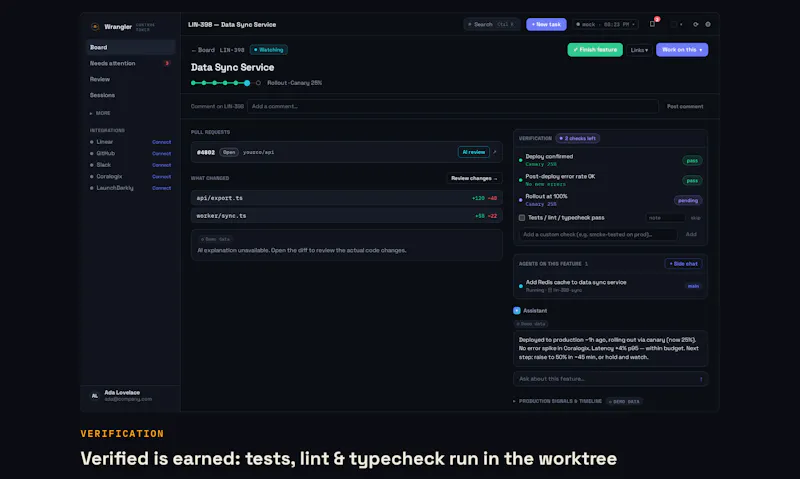This screenshot has width=800, height=479.
Task: Connect the Linear integration
Action: 161,142
